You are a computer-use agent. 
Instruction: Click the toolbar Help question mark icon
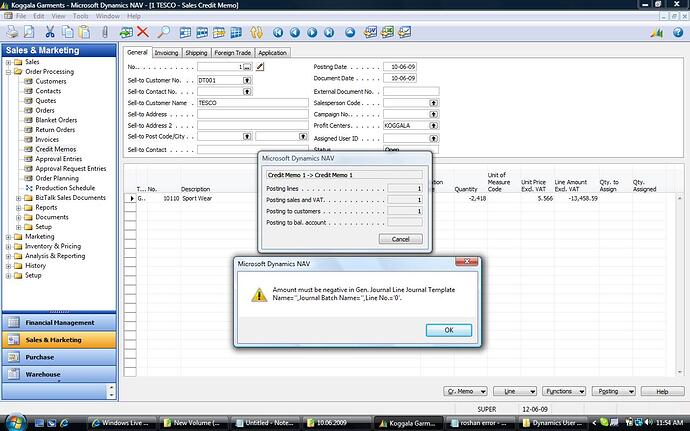(x=678, y=32)
